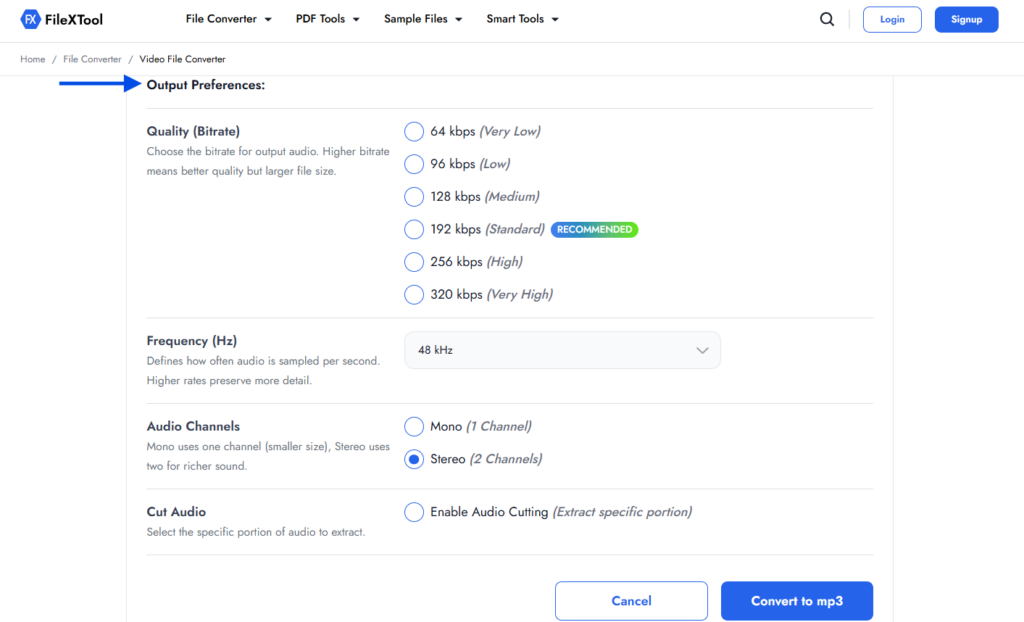Select 128 kbps Medium quality
Viewport: 1024px width, 622px height.
pos(413,196)
